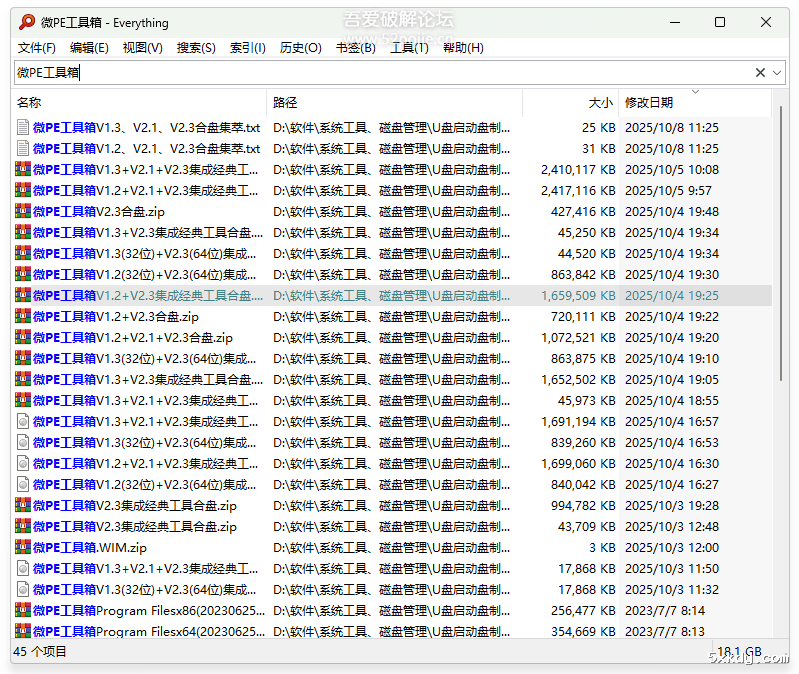Clear the search box with X button

click(760, 72)
